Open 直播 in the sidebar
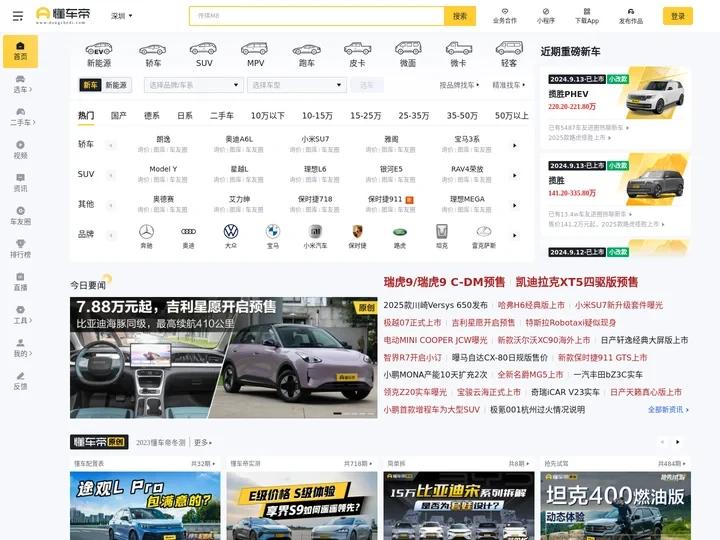The height and width of the screenshot is (540, 720). coord(20,282)
